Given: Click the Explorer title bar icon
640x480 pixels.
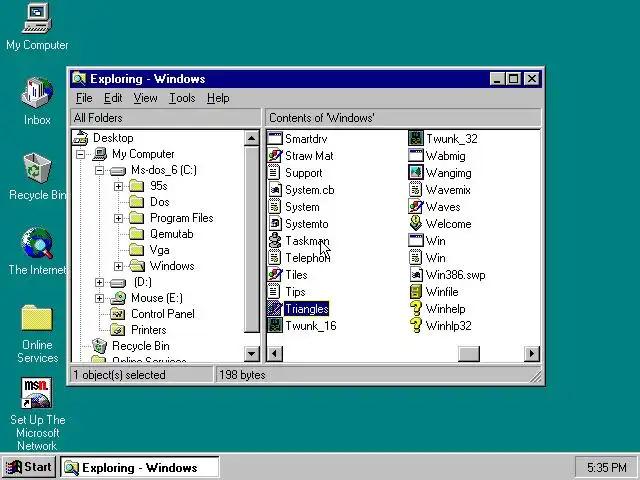Looking at the screenshot, I should point(79,79).
